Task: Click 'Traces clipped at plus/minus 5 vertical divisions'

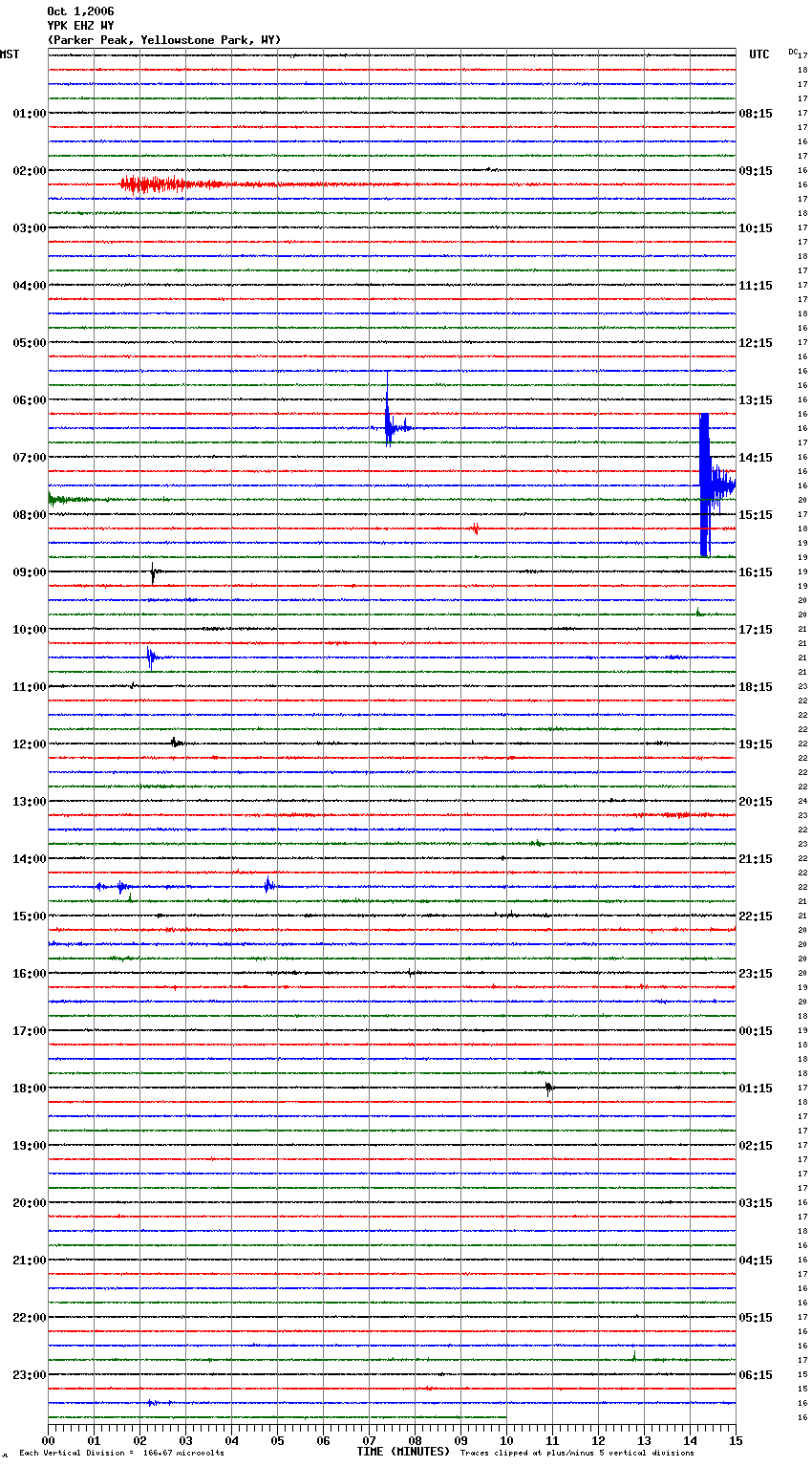Action: (577, 1454)
